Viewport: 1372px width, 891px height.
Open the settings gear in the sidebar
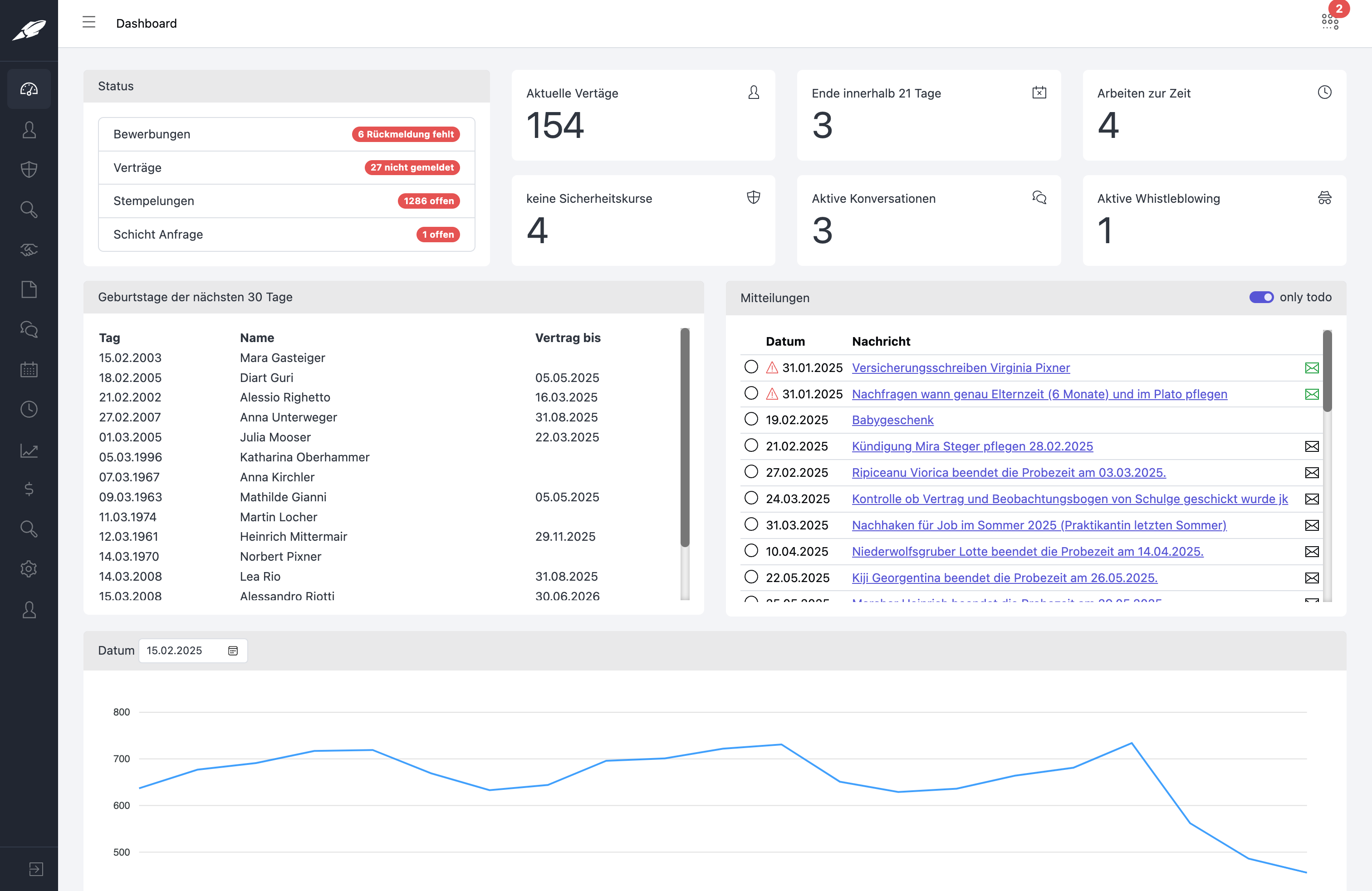click(x=29, y=569)
